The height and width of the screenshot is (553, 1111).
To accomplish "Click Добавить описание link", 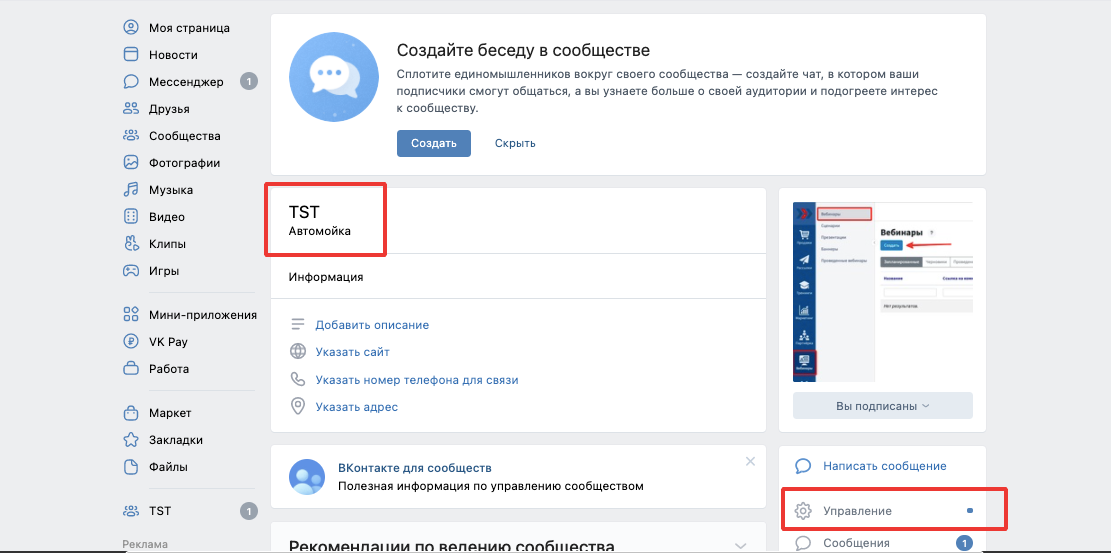I will [372, 325].
